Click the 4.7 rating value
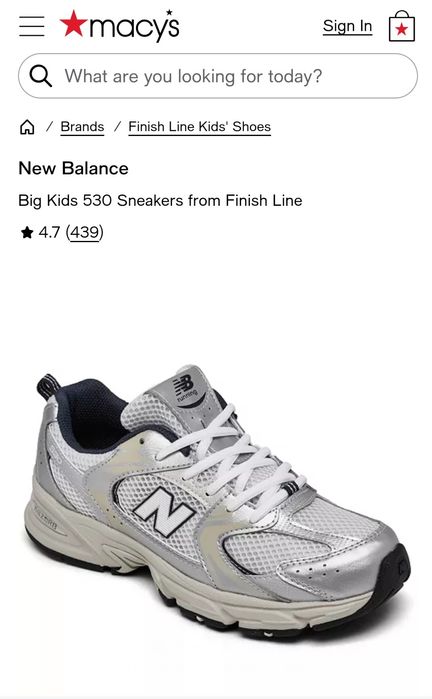The height and width of the screenshot is (699, 432). pos(49,232)
